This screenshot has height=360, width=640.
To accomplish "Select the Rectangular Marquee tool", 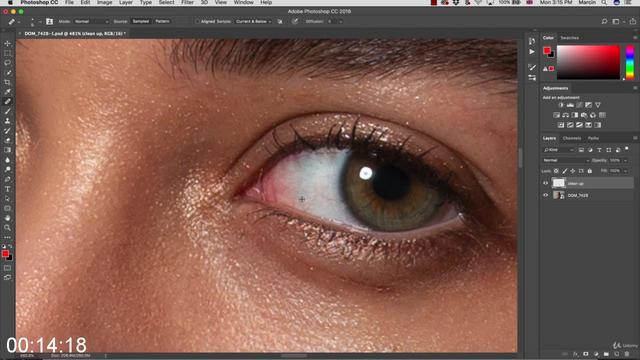I will click(7, 53).
